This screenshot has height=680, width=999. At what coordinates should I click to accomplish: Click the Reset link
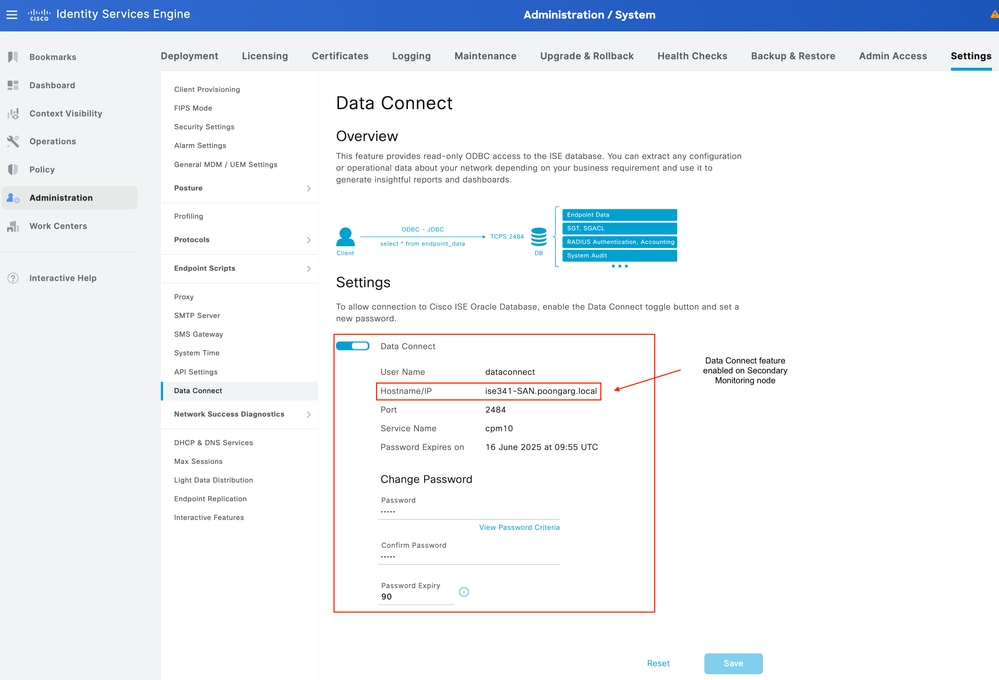coord(658,663)
